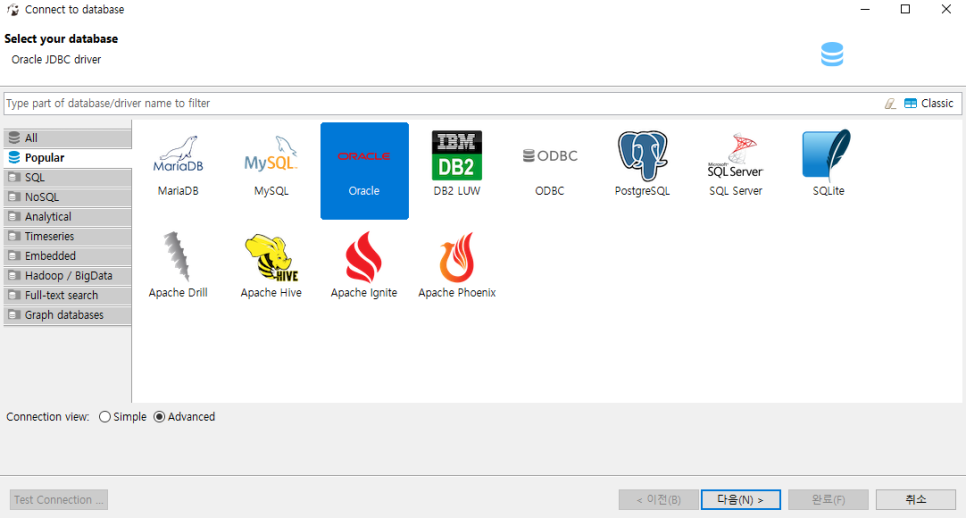Click the clear filter eraser icon
This screenshot has width=966, height=518.
pos(890,103)
